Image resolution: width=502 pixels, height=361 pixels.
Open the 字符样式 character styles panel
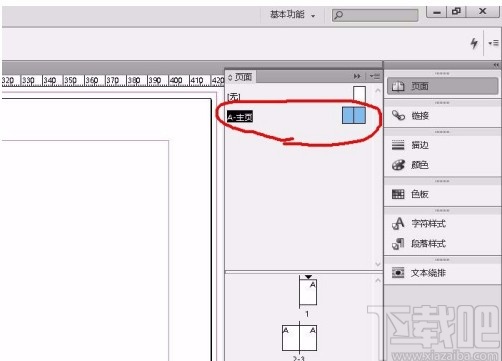(442, 223)
